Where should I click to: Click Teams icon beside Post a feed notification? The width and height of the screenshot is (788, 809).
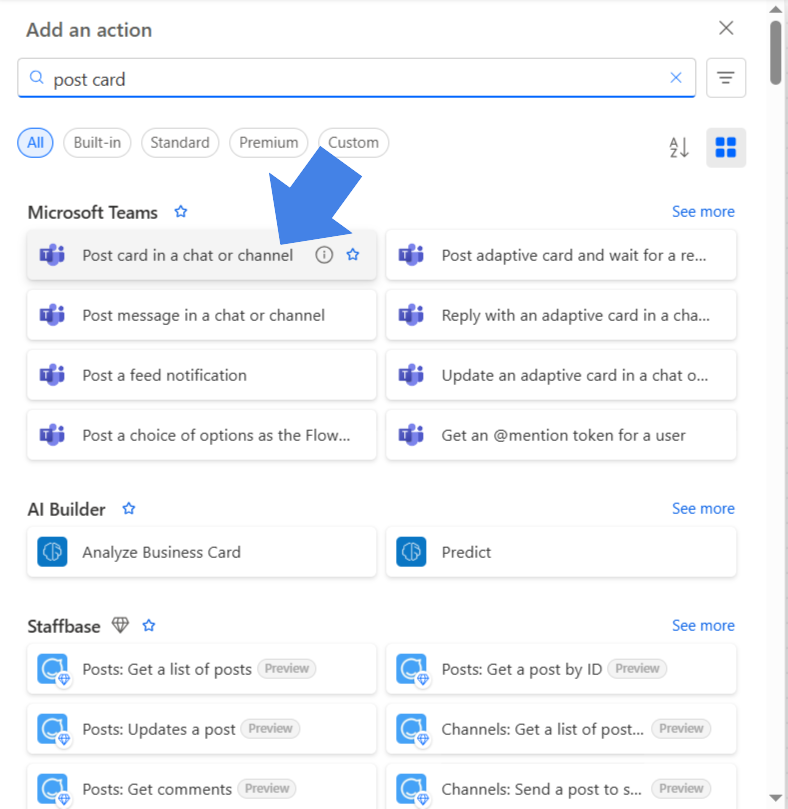pyautogui.click(x=52, y=375)
